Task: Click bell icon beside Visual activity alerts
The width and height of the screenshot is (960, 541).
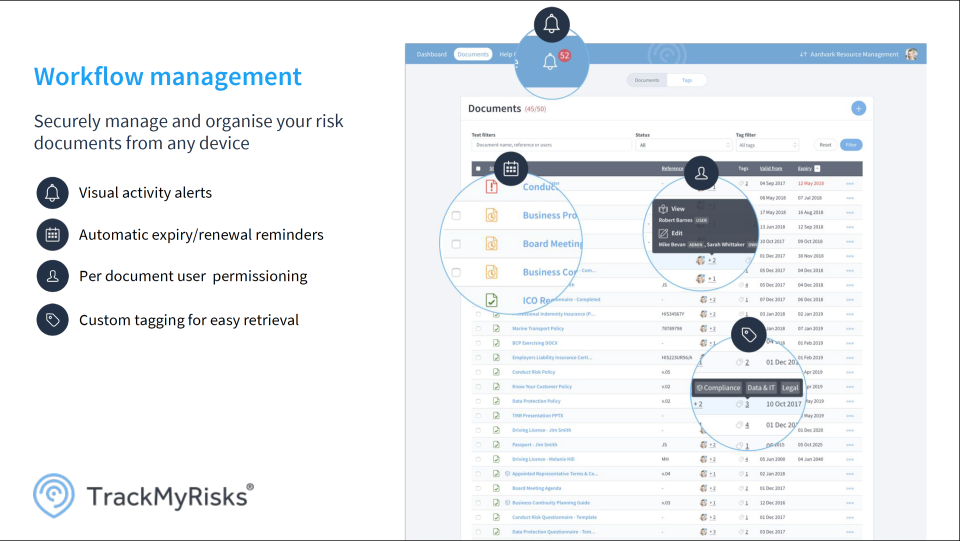Action: [x=53, y=193]
